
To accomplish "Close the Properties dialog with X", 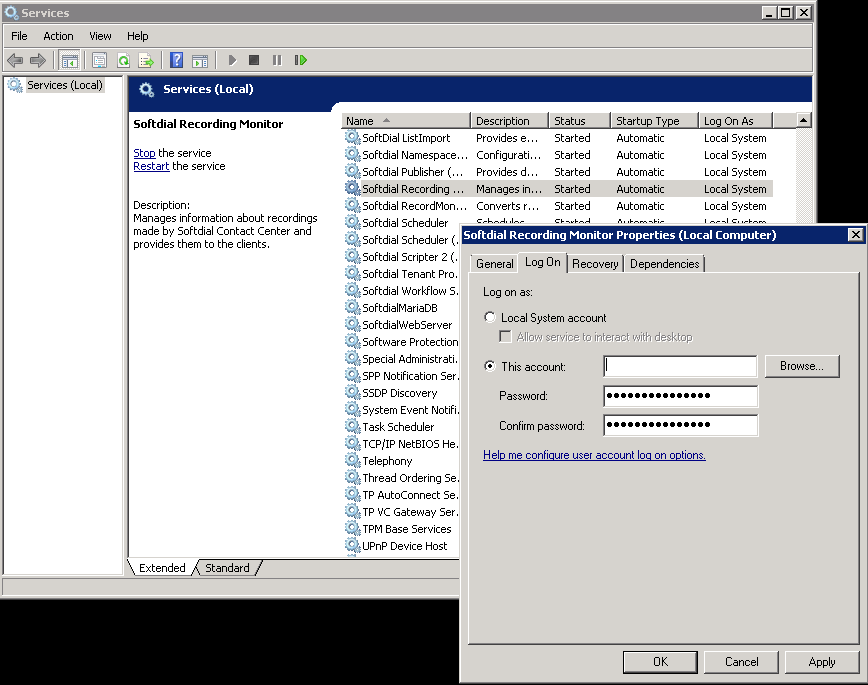I will (x=855, y=235).
